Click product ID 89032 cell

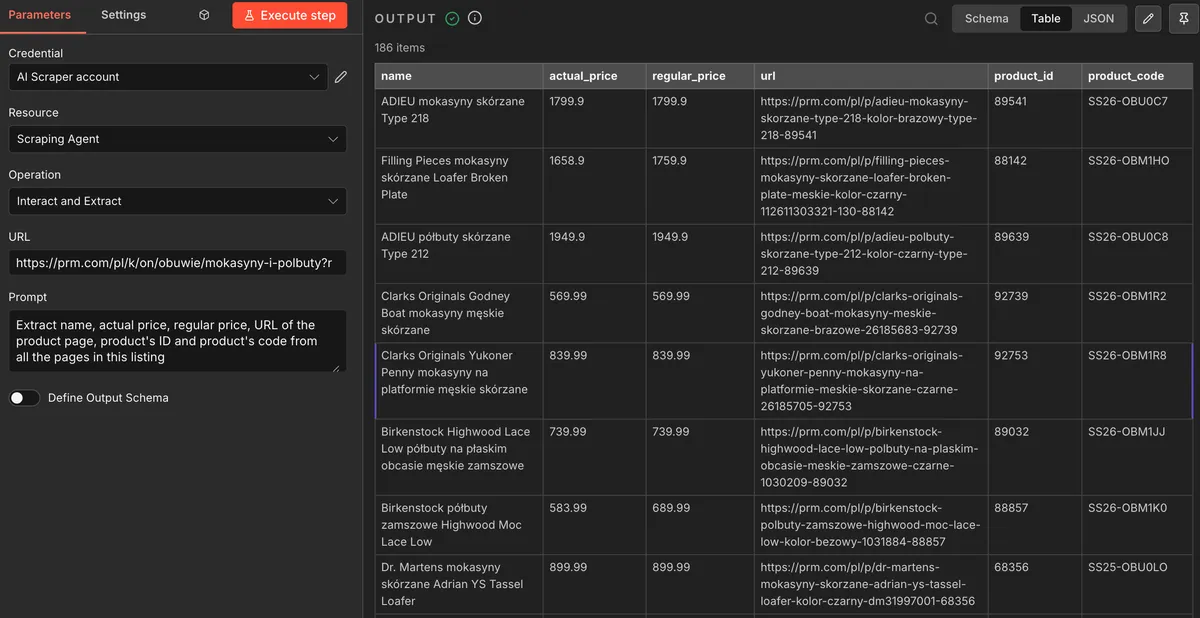[x=1034, y=457]
